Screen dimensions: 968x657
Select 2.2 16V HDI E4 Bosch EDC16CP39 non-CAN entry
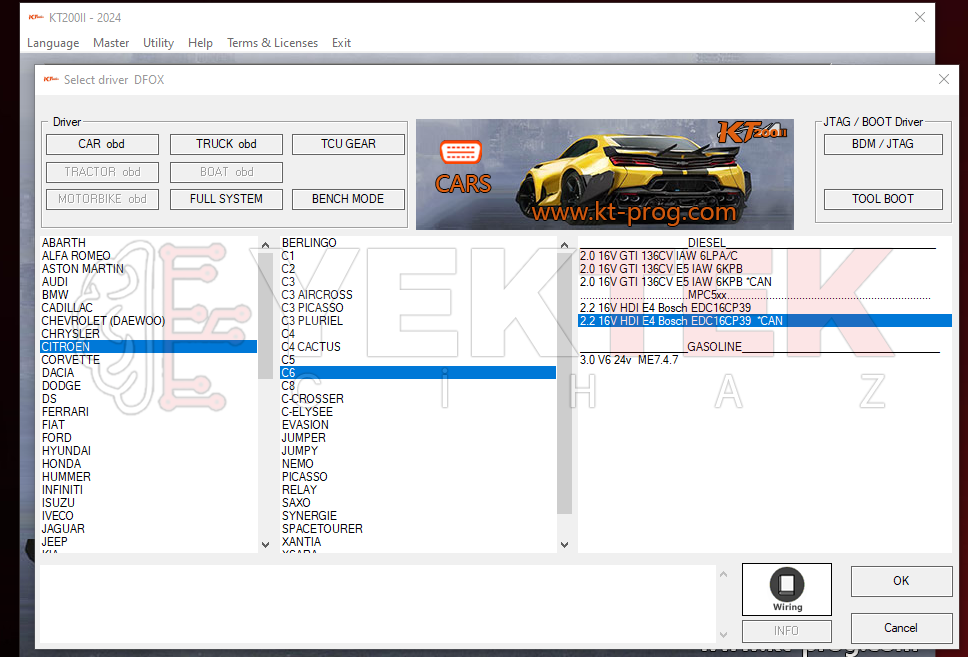(764, 308)
